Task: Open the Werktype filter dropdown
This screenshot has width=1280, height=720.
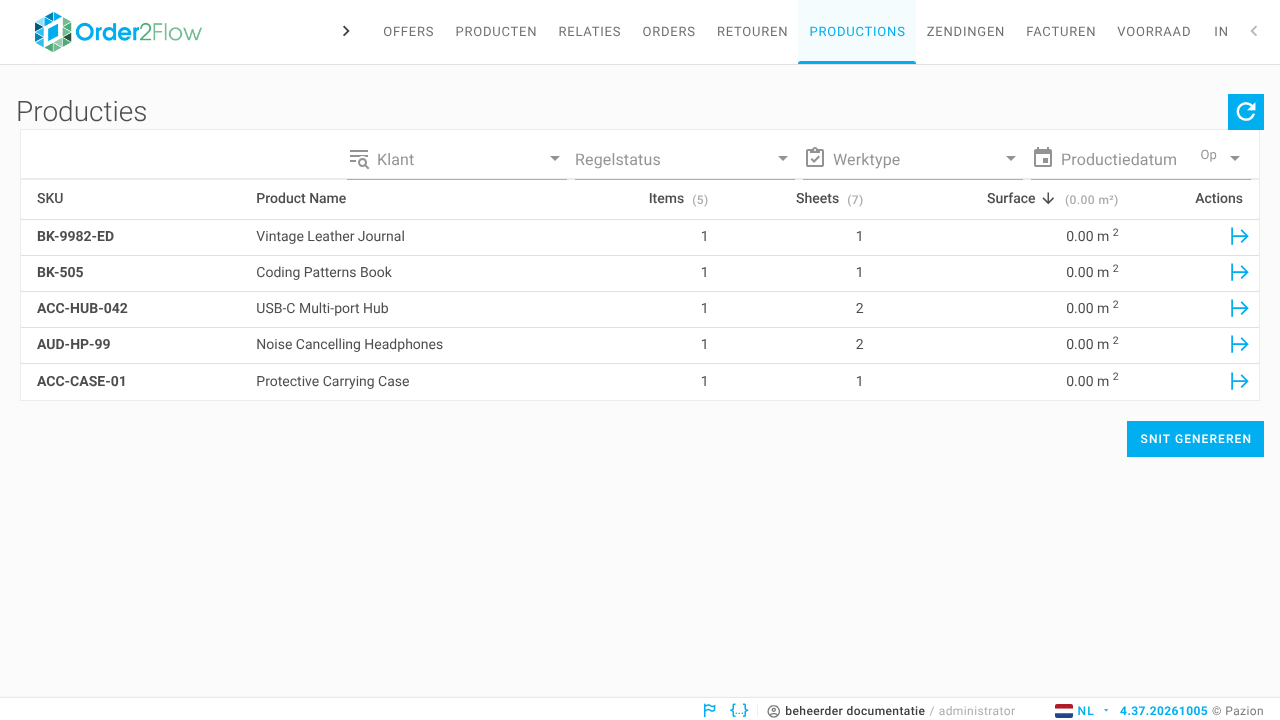Action: point(913,159)
